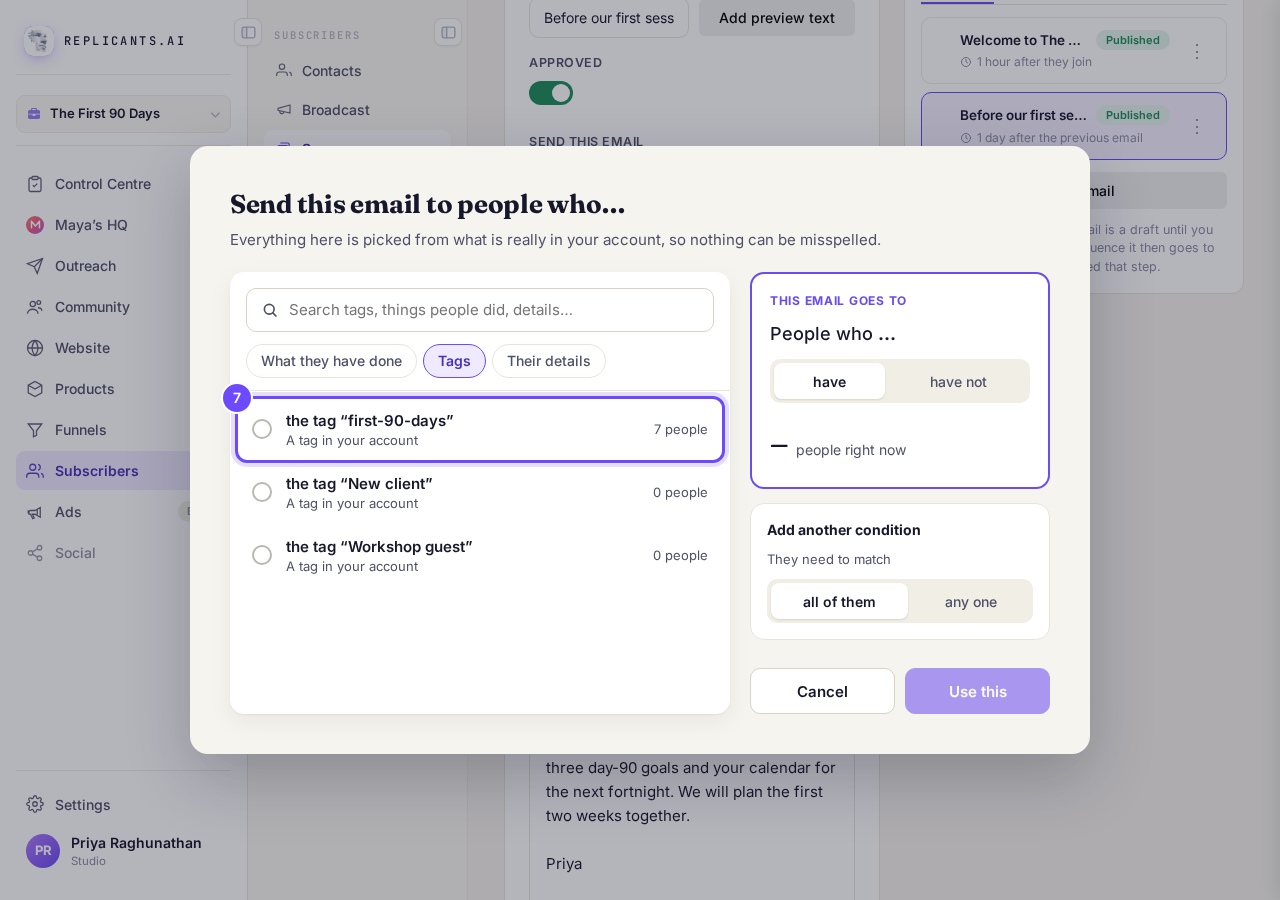The height and width of the screenshot is (900, 1280).
Task: Open options menu for Welcome email
Action: tap(1197, 51)
